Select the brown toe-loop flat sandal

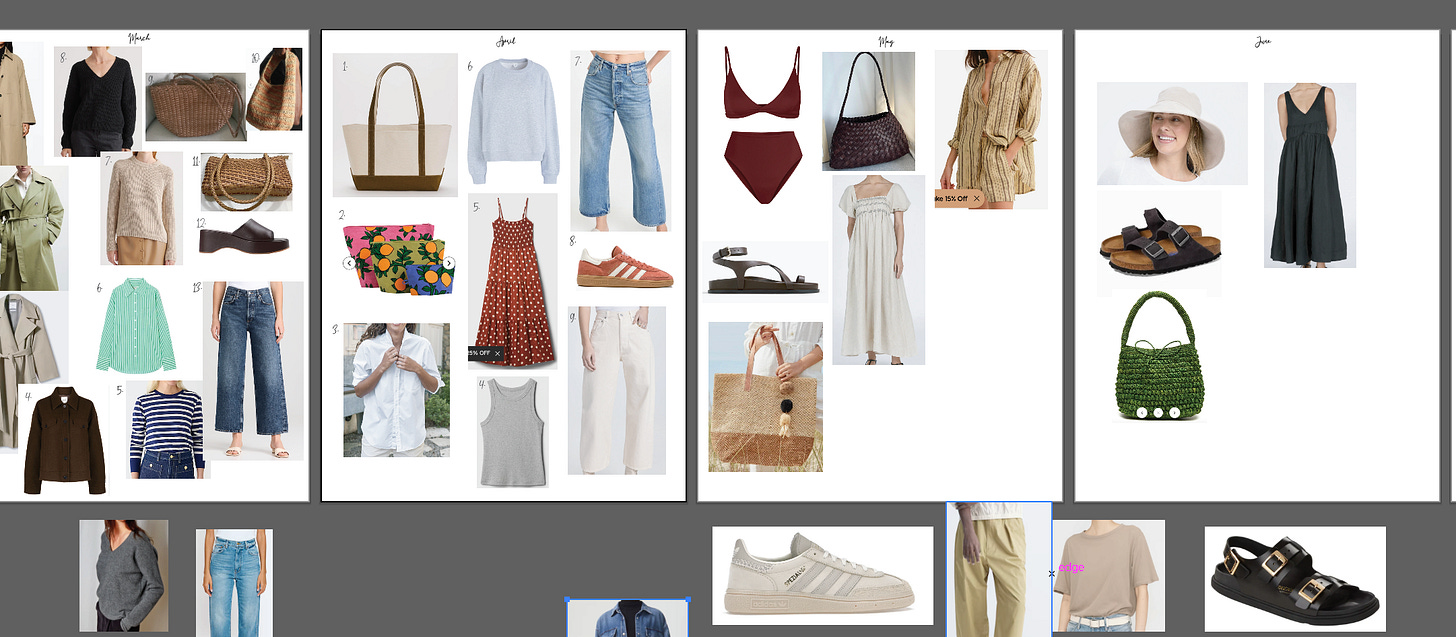click(x=765, y=271)
